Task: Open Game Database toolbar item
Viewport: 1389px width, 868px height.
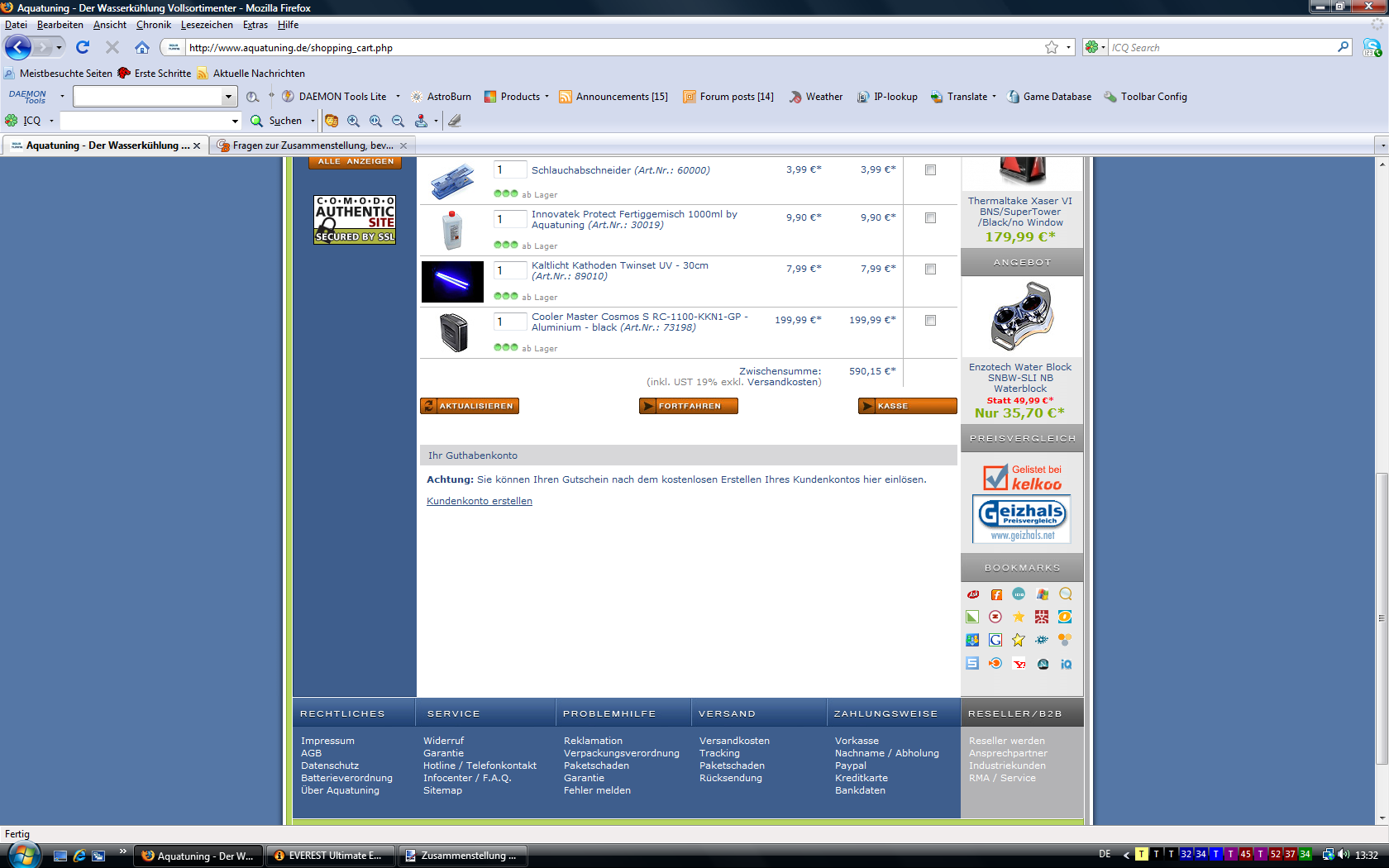Action: tap(1048, 97)
